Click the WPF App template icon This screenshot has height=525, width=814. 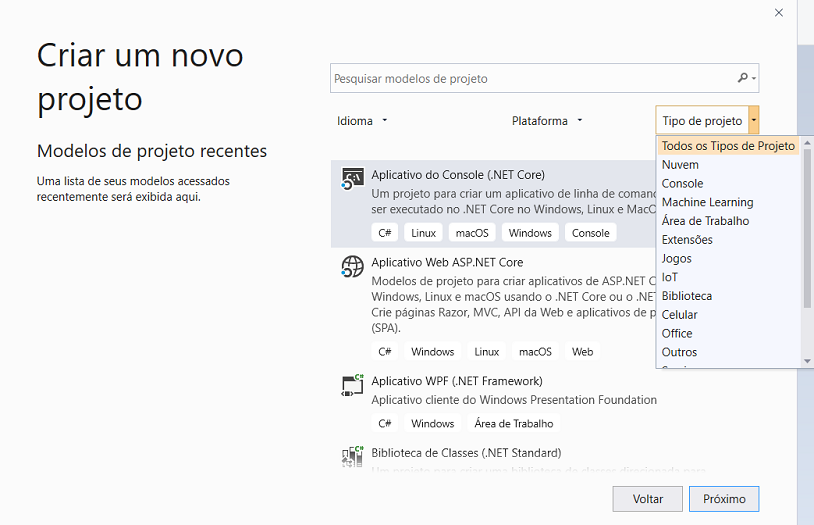click(352, 385)
